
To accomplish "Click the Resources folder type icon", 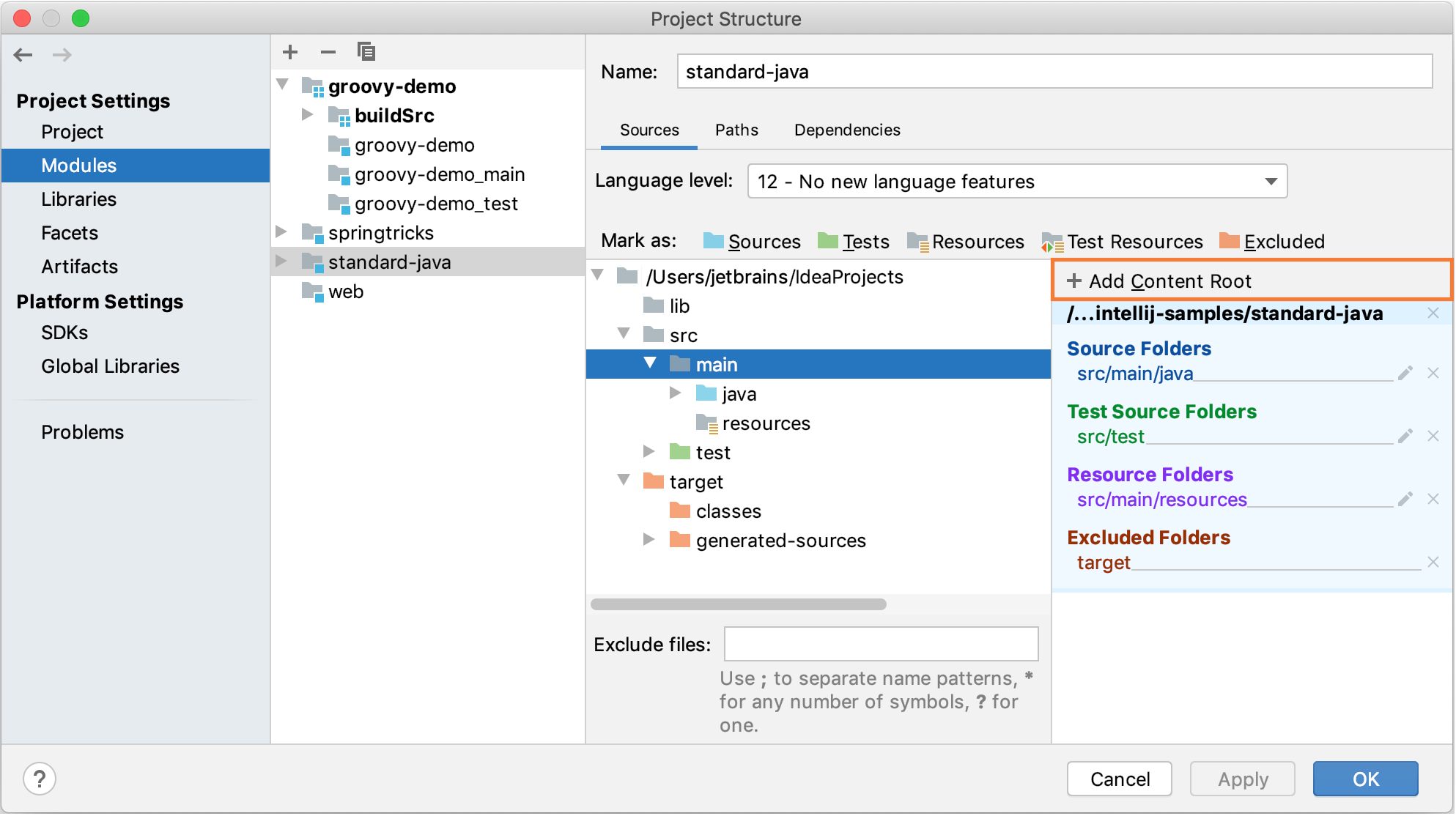I will [x=920, y=240].
